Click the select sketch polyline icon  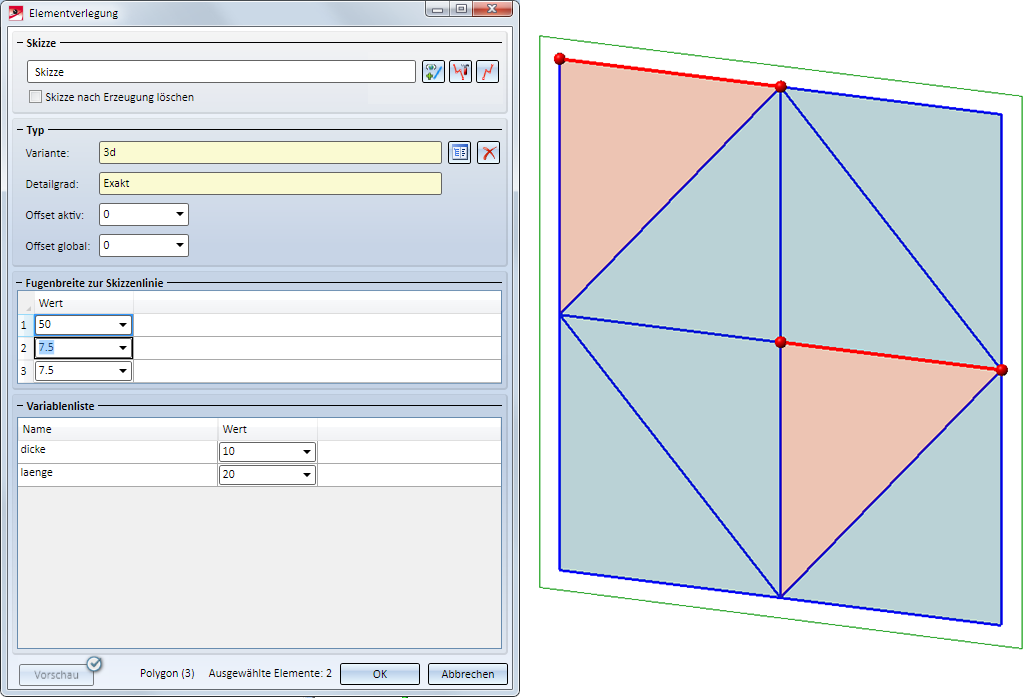(x=487, y=72)
